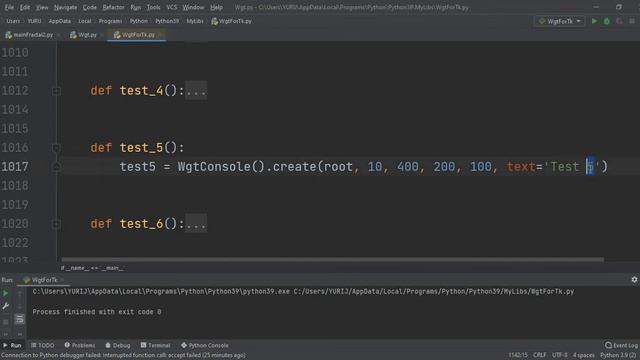Open the Debug tool window

point(118,345)
